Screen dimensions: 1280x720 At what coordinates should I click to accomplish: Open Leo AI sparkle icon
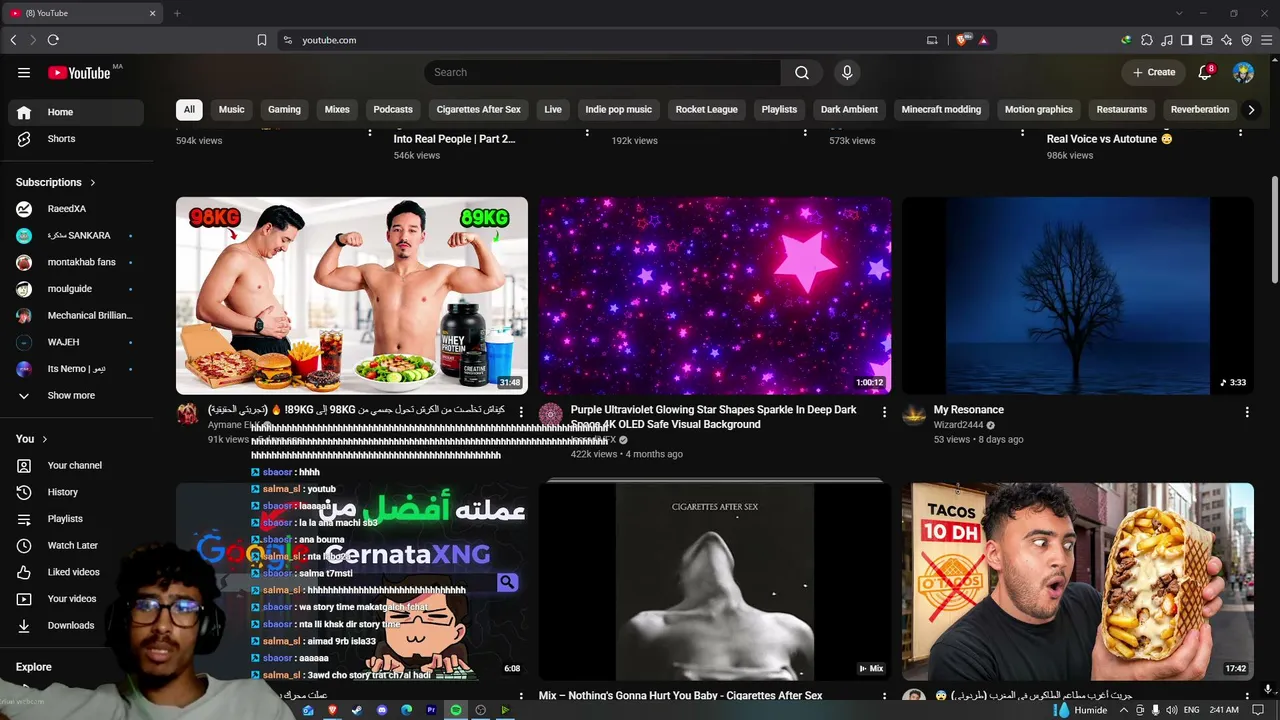[1227, 40]
